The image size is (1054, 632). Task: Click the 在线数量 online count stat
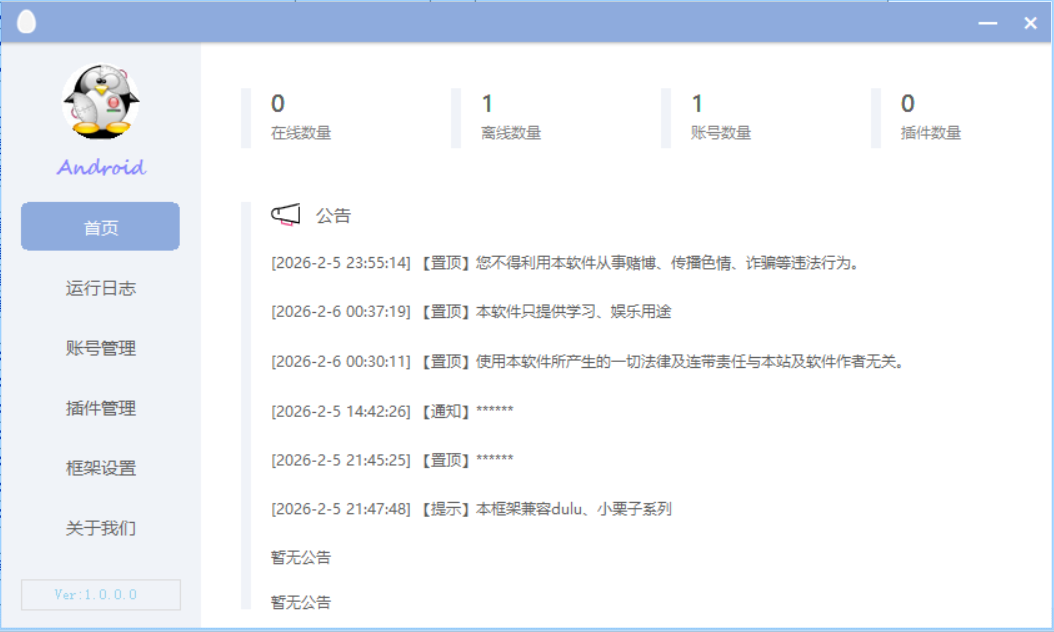[301, 117]
